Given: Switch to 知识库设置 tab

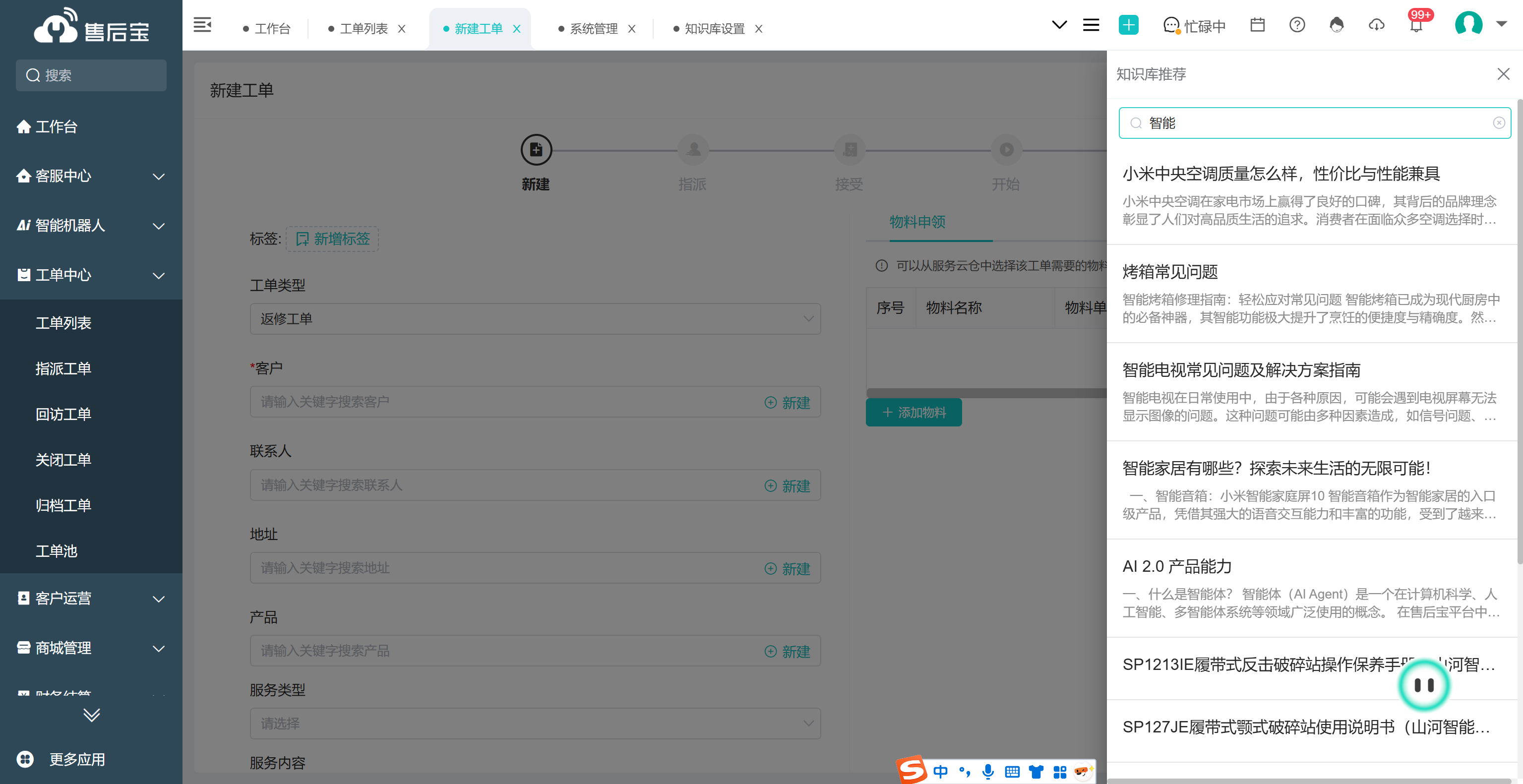Looking at the screenshot, I should coord(709,28).
